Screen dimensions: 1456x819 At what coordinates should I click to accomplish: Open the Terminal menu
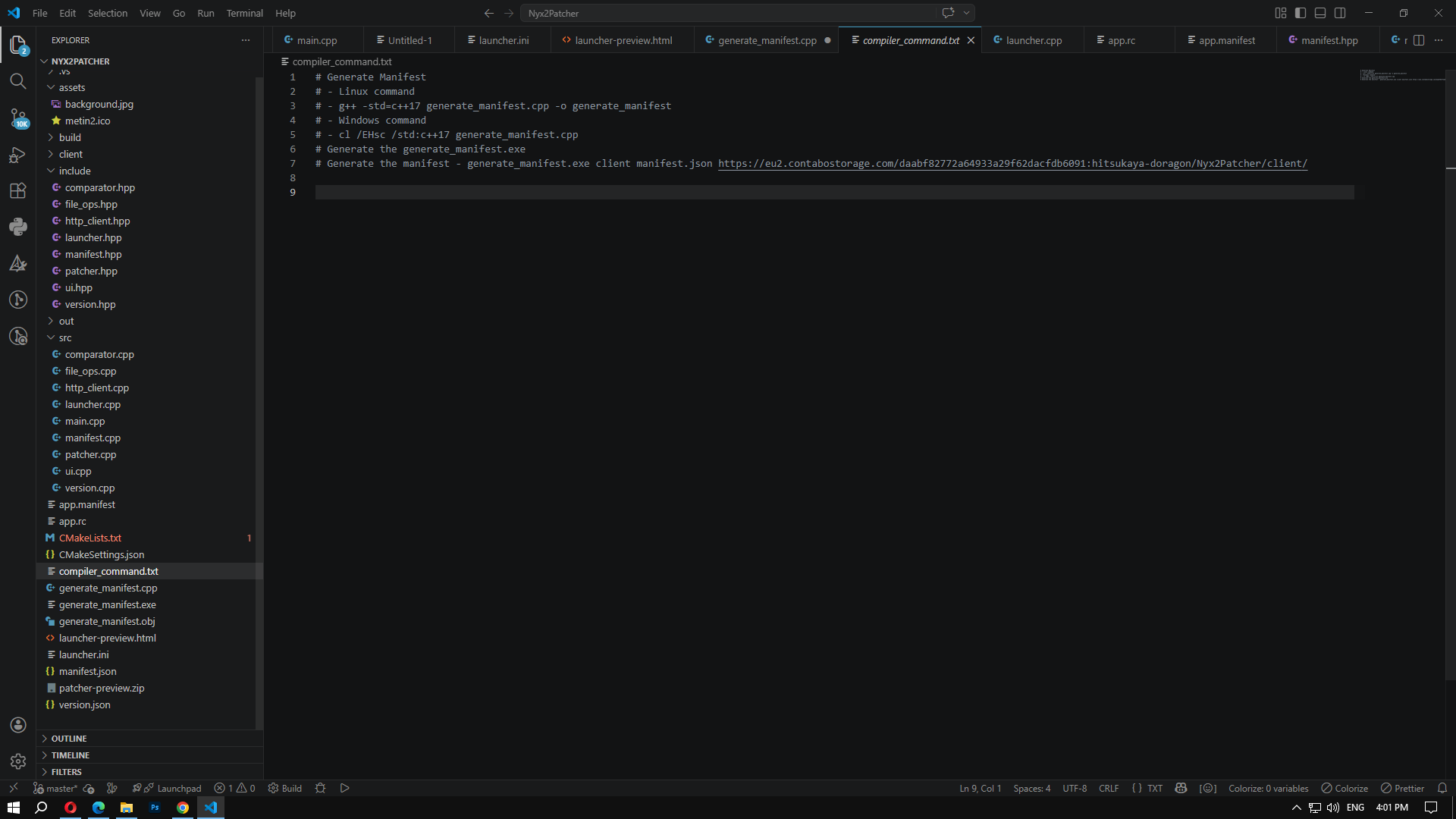(x=244, y=13)
